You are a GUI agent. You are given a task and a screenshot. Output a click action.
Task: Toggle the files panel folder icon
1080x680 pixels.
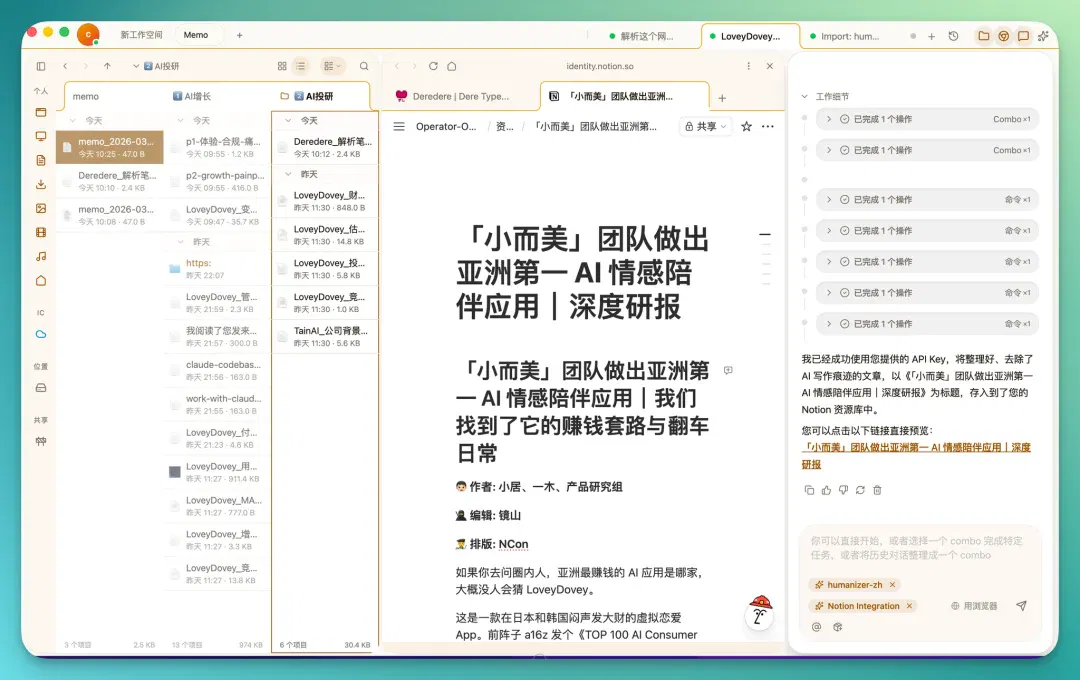tap(984, 36)
